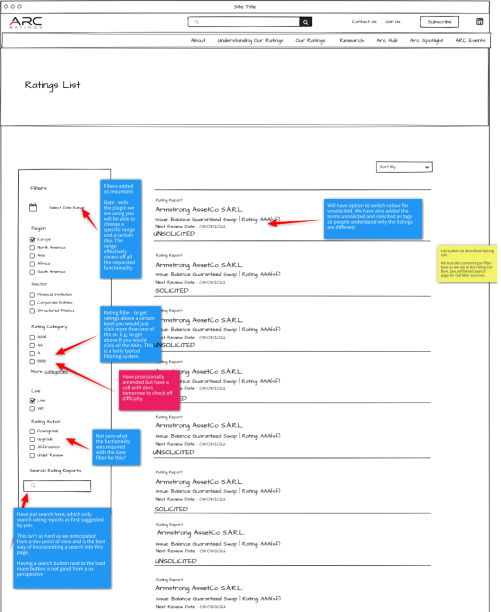
Task: Tick the double-A (AA) rating checkbox
Action: tap(32, 345)
